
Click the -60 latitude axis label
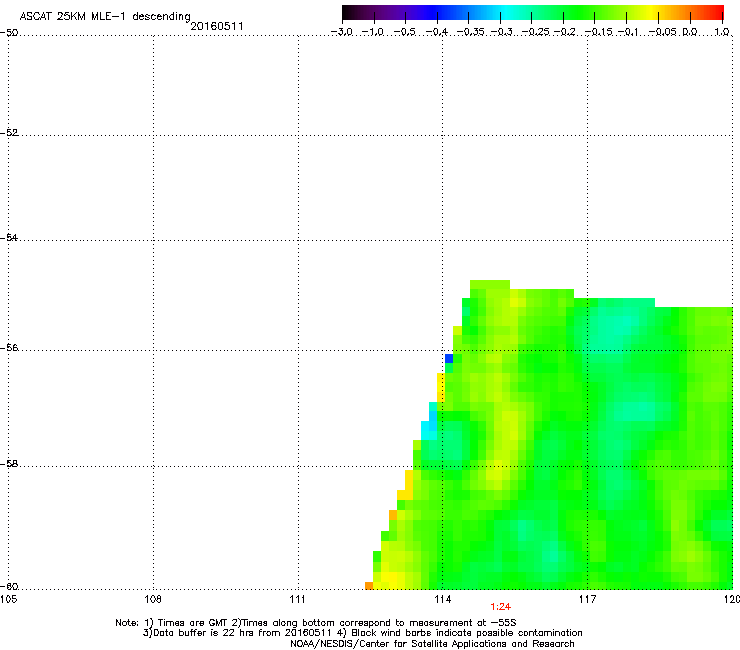tap(9, 586)
